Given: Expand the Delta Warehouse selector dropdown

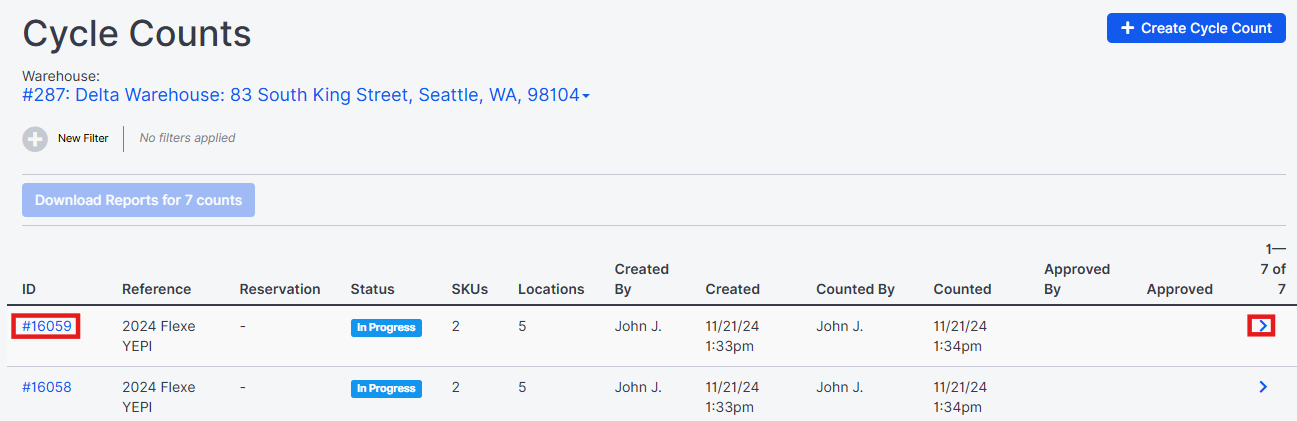Looking at the screenshot, I should click(306, 96).
